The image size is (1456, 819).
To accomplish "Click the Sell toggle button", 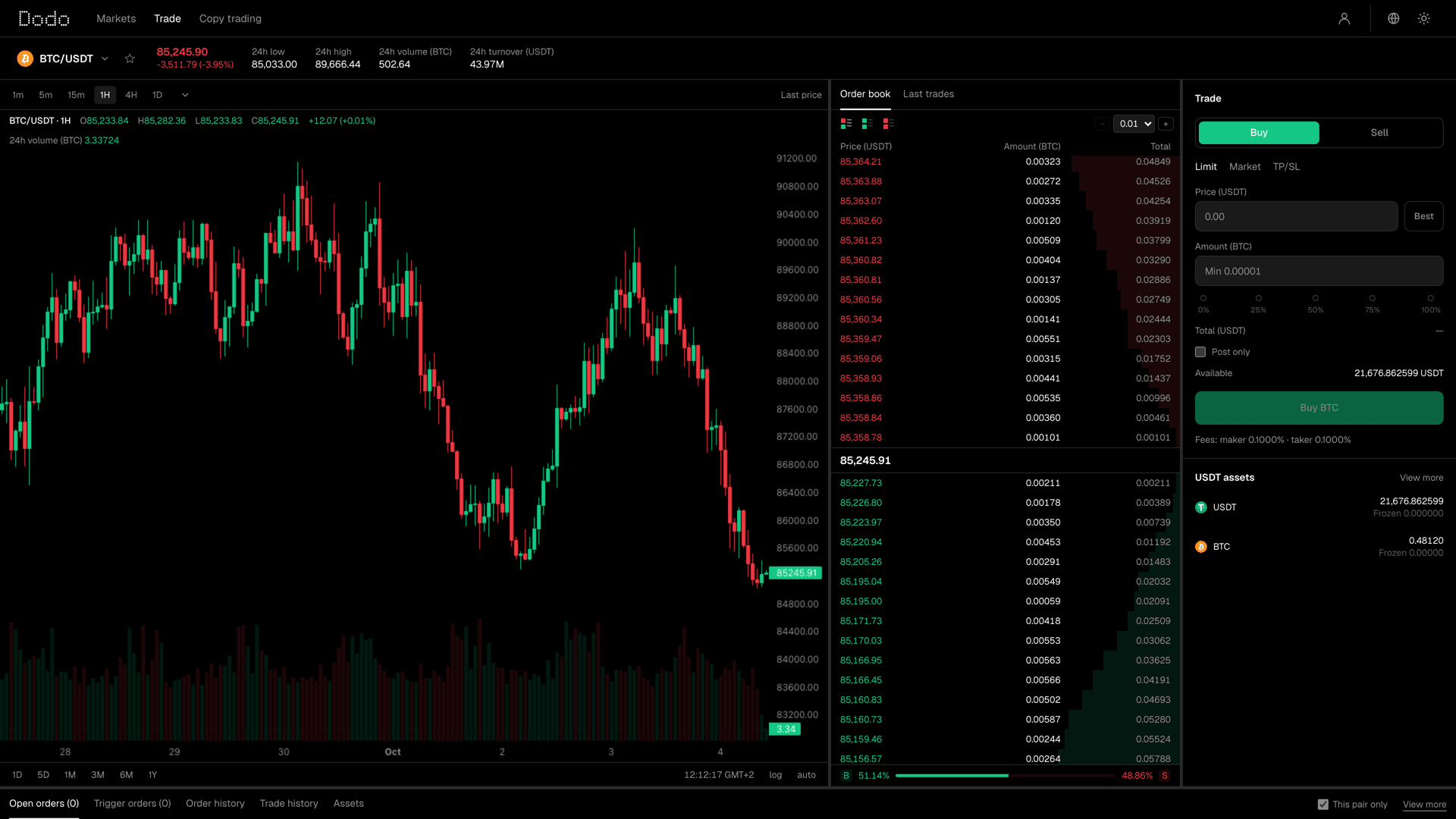I will (x=1379, y=133).
